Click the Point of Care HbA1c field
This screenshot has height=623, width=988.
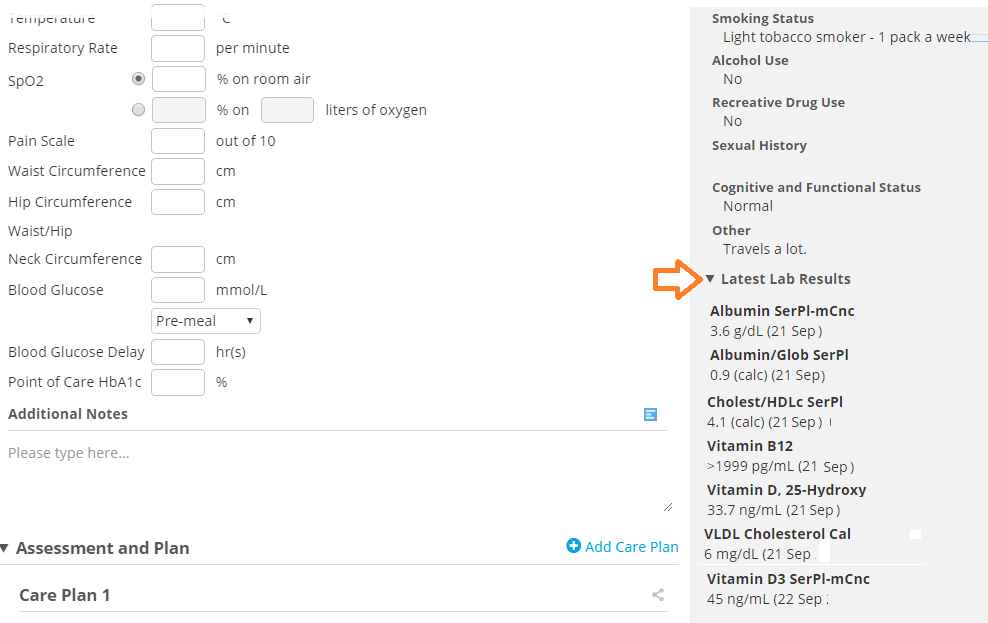178,382
